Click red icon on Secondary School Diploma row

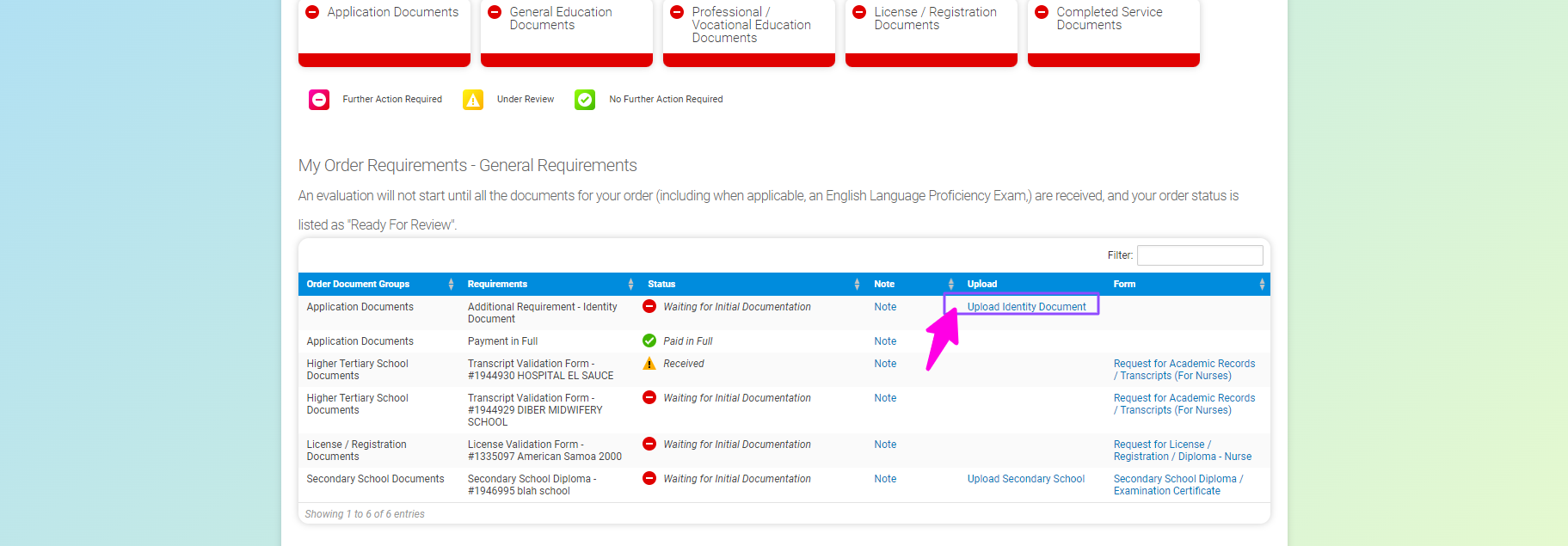click(649, 478)
